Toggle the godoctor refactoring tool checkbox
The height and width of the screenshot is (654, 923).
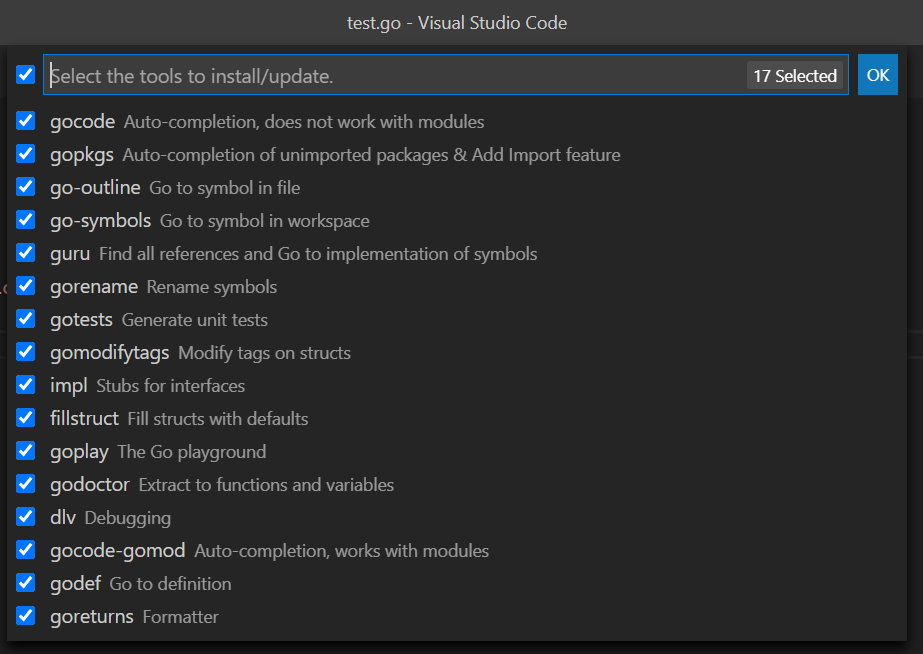coord(25,484)
